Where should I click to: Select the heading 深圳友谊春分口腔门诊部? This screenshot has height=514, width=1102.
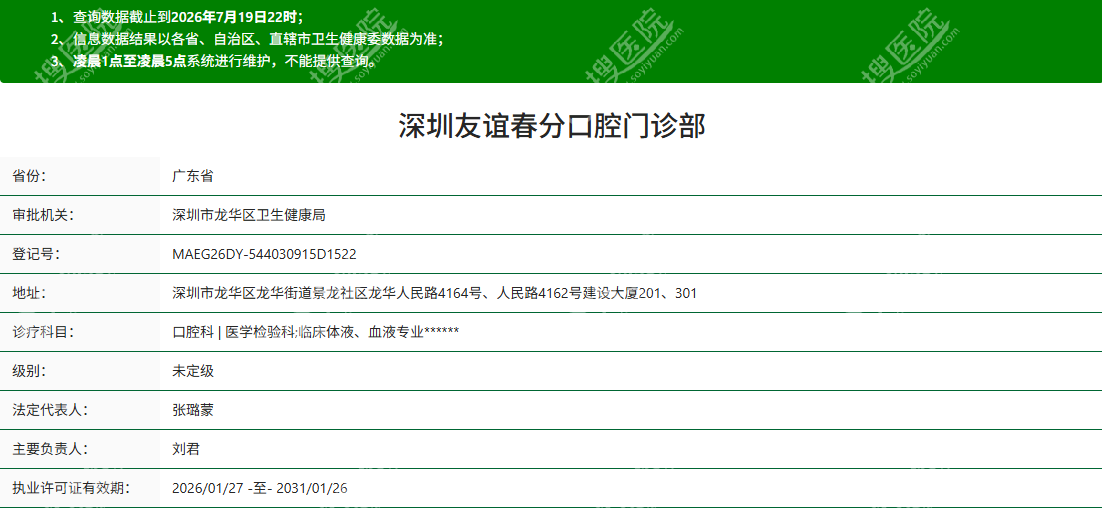tap(551, 127)
